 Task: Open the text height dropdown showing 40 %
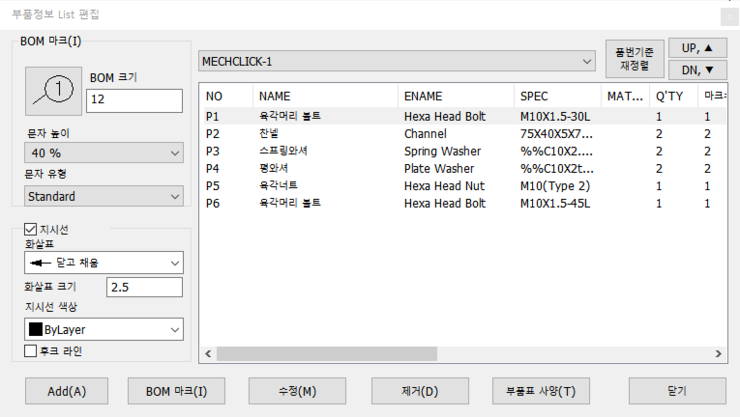104,153
